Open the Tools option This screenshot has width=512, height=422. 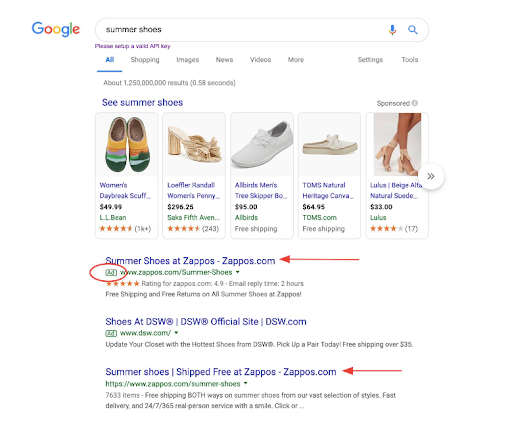click(x=409, y=60)
